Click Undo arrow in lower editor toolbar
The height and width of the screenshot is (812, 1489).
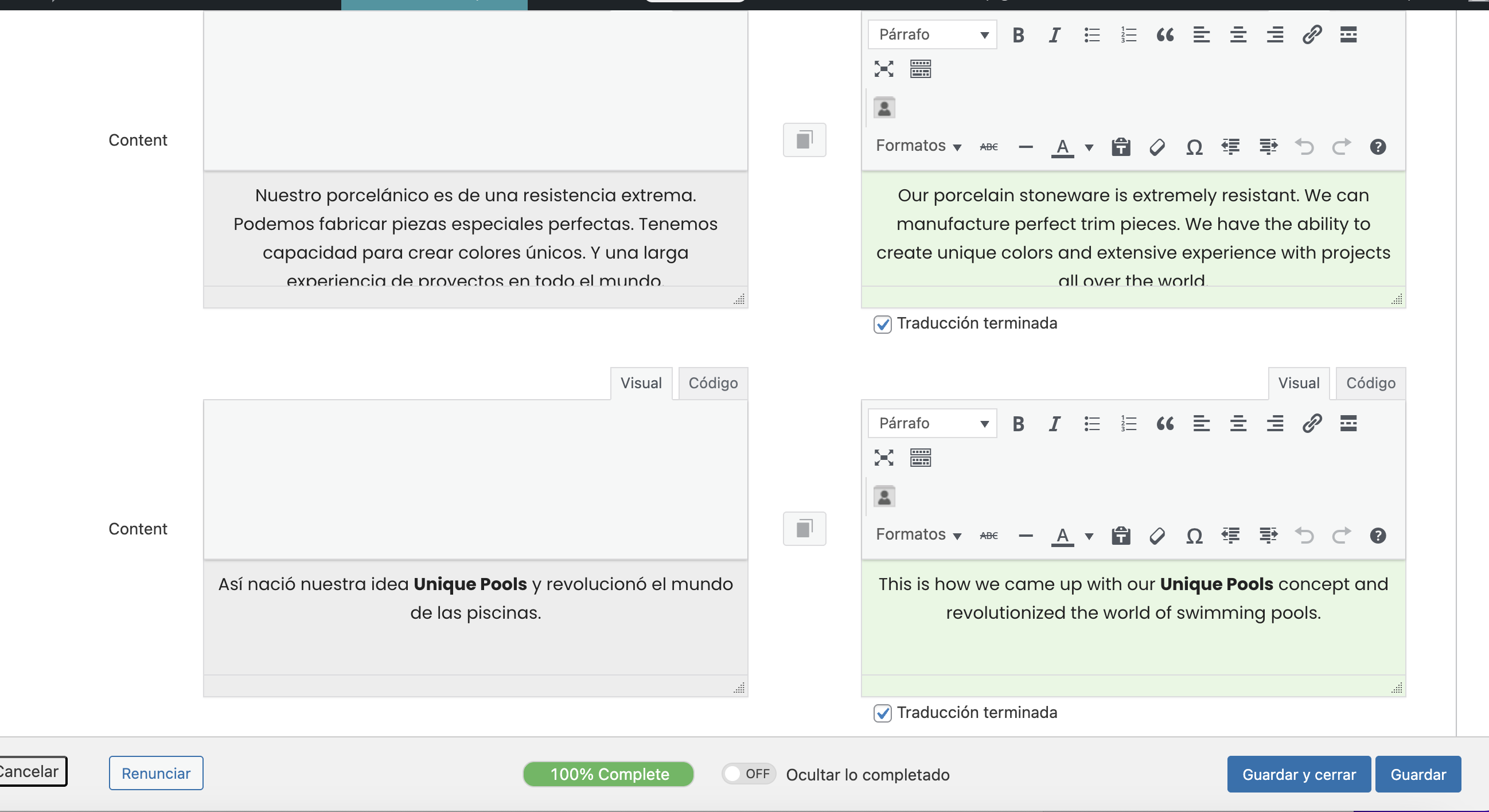pos(1304,536)
